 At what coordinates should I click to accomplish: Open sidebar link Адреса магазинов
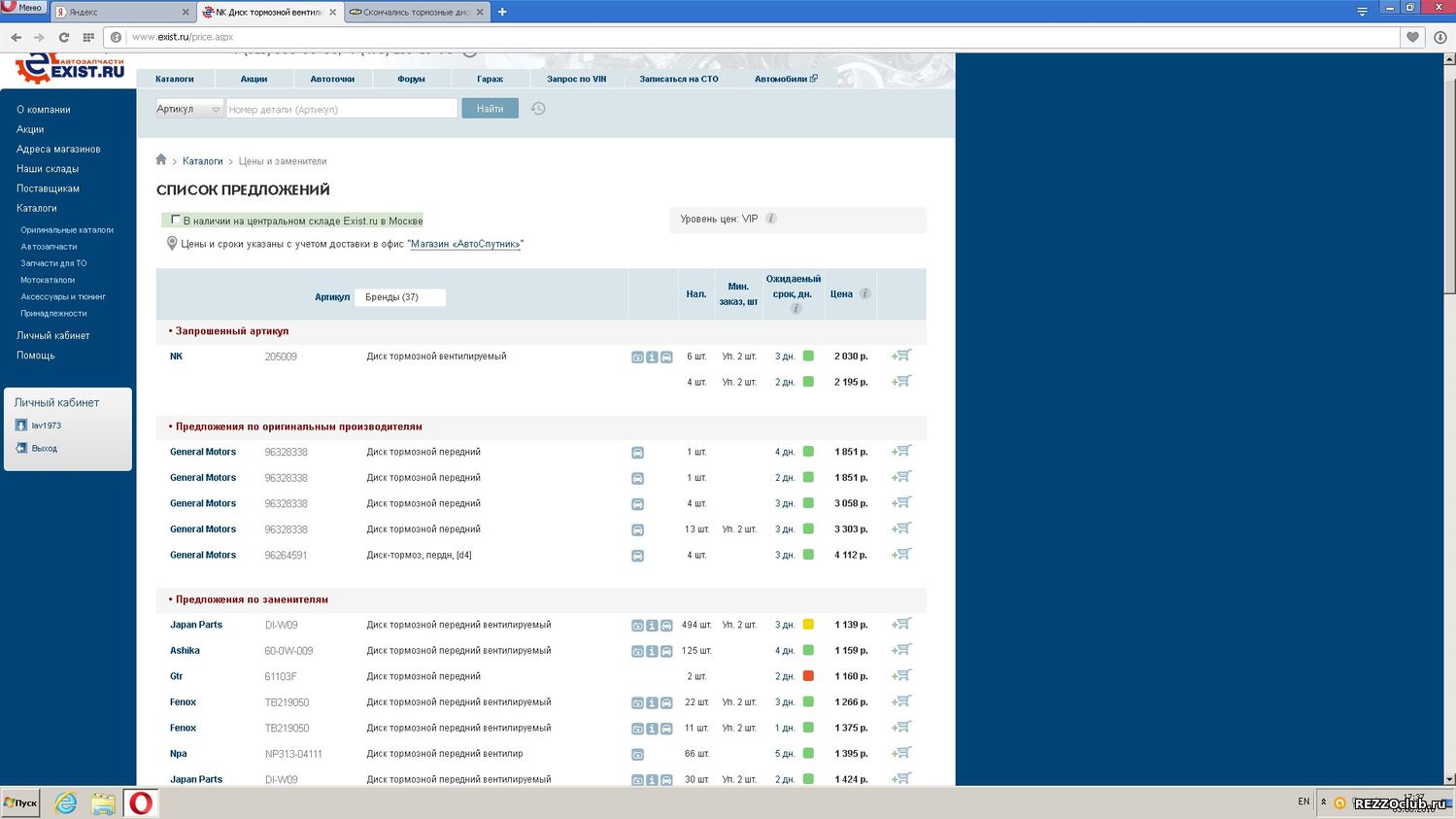(58, 149)
